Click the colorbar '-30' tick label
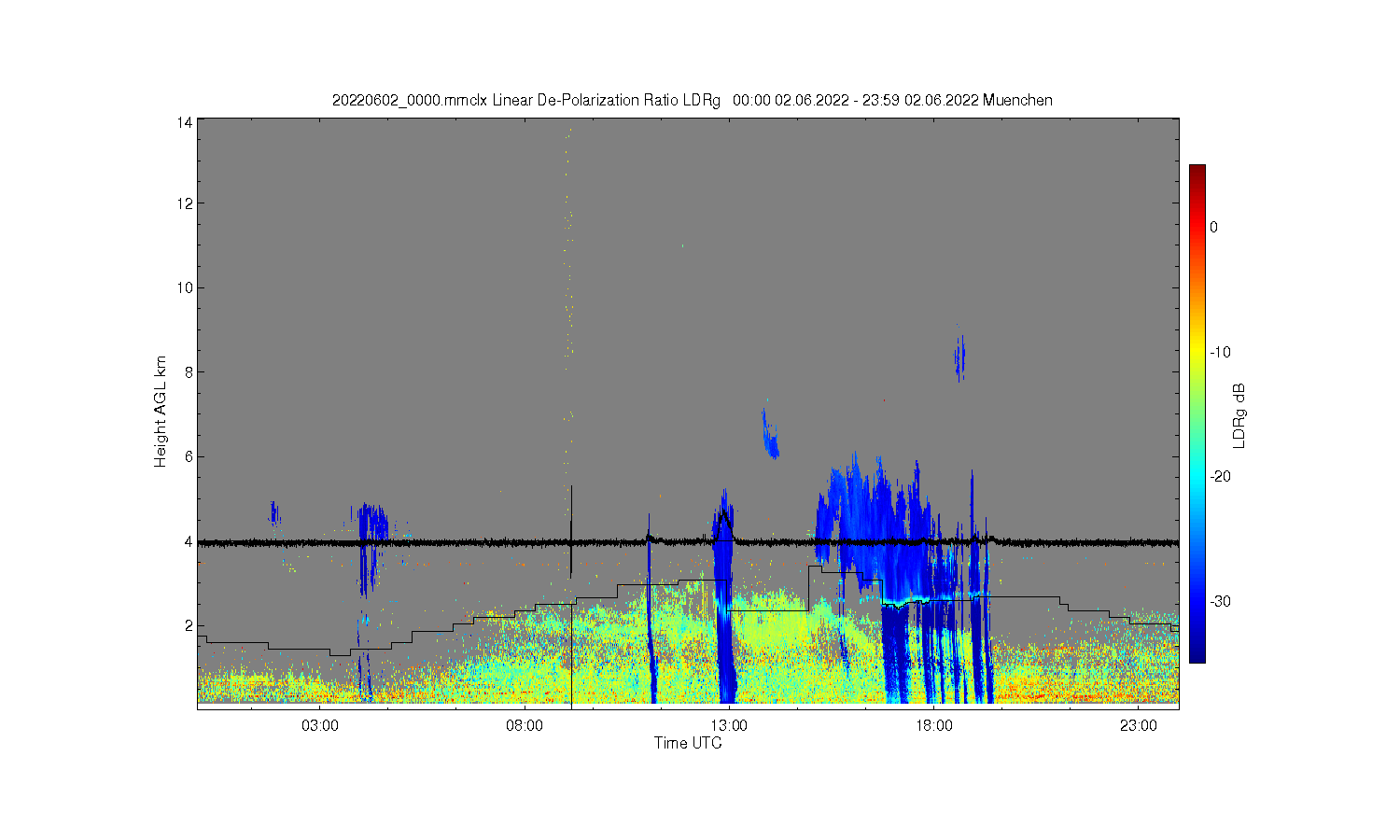 1221,601
